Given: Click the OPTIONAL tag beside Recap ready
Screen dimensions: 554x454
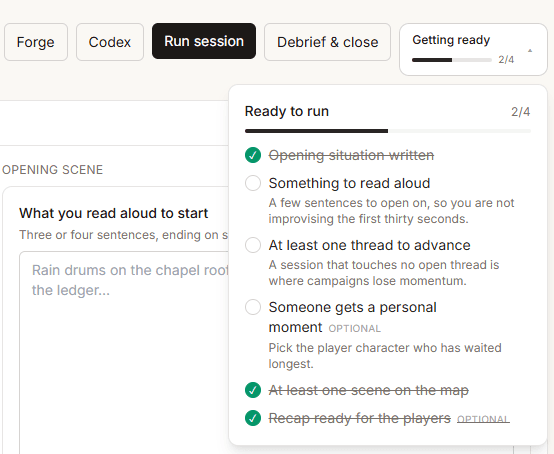Looking at the screenshot, I should [483, 419].
